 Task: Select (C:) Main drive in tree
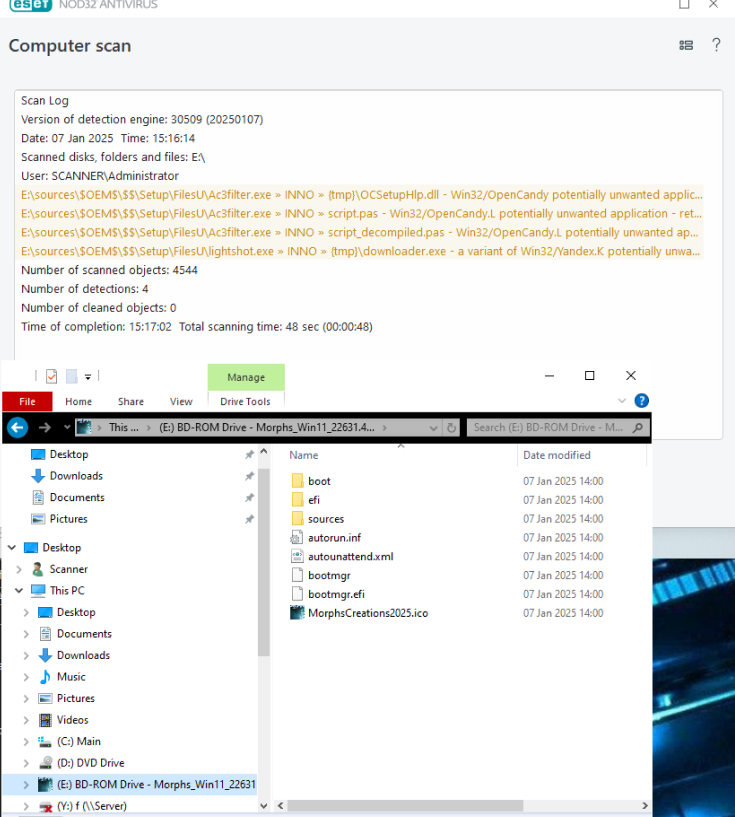[79, 741]
